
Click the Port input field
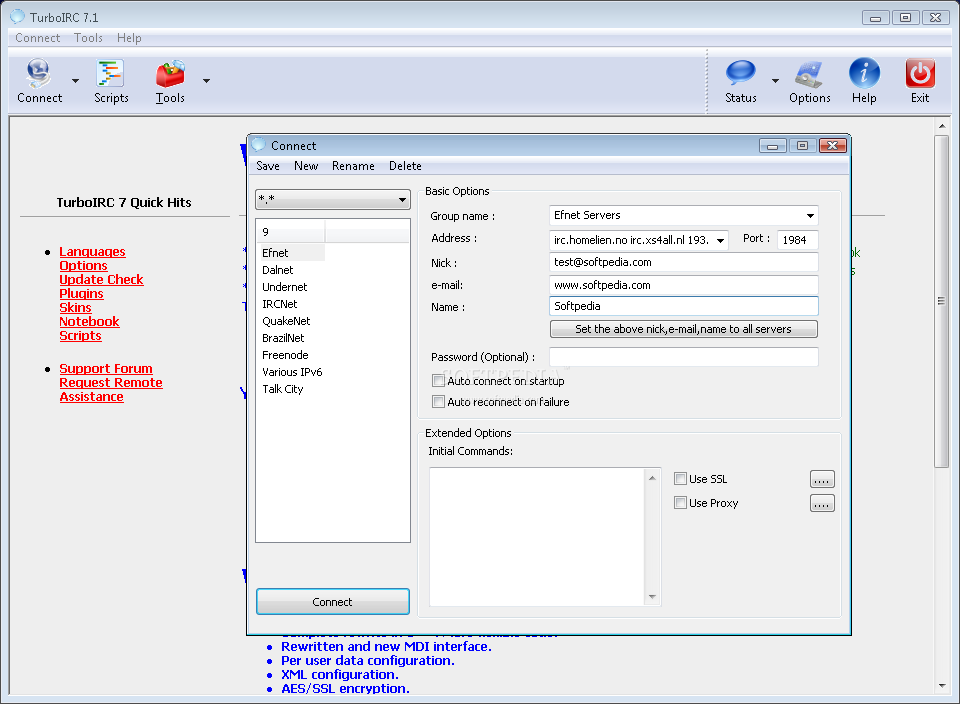797,240
